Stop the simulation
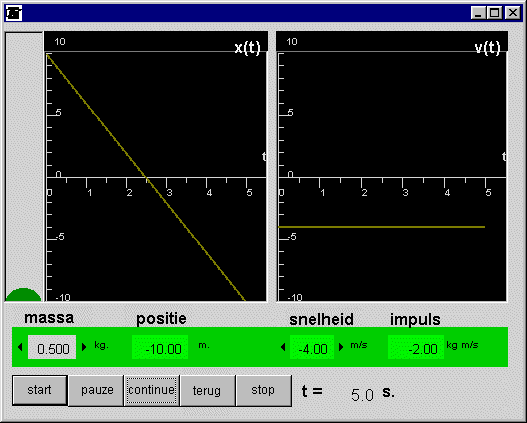This screenshot has height=423, width=527. pos(264,390)
